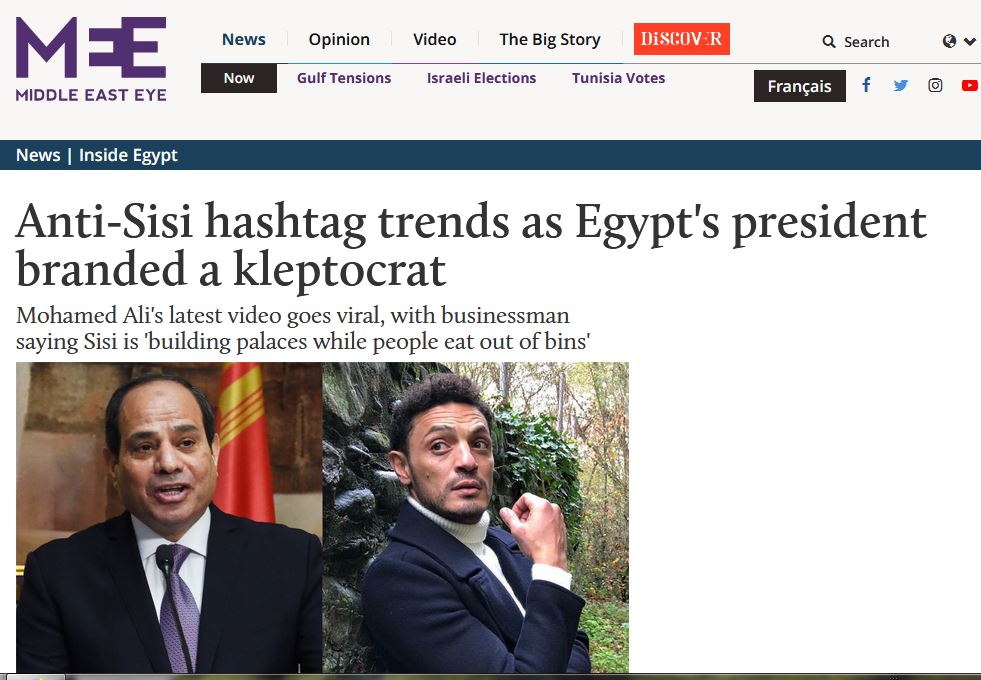Image resolution: width=981 pixels, height=680 pixels.
Task: Go to the Video section
Action: pyautogui.click(x=435, y=39)
